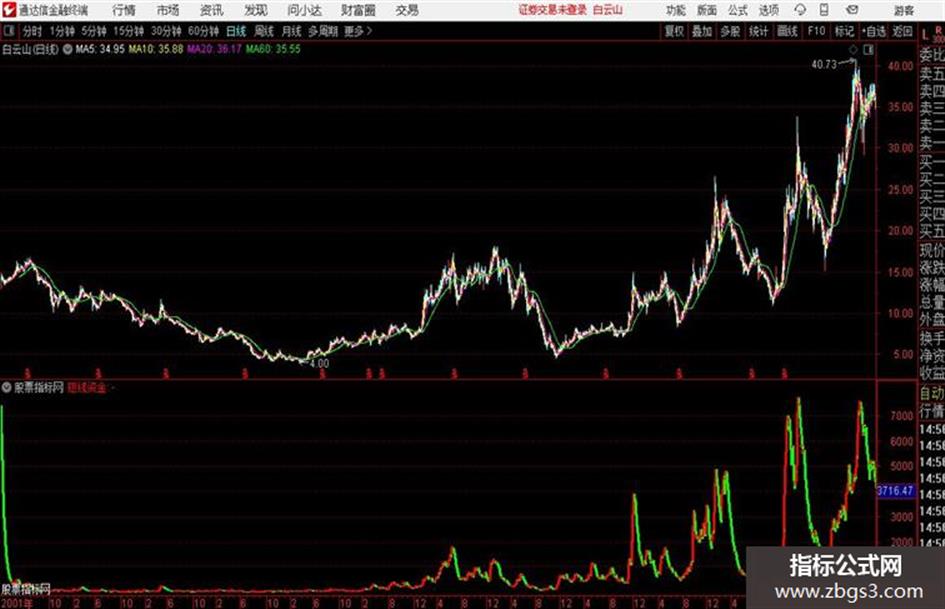Switch to the 15分钟 period tab
This screenshot has width=945, height=609.
pos(129,31)
